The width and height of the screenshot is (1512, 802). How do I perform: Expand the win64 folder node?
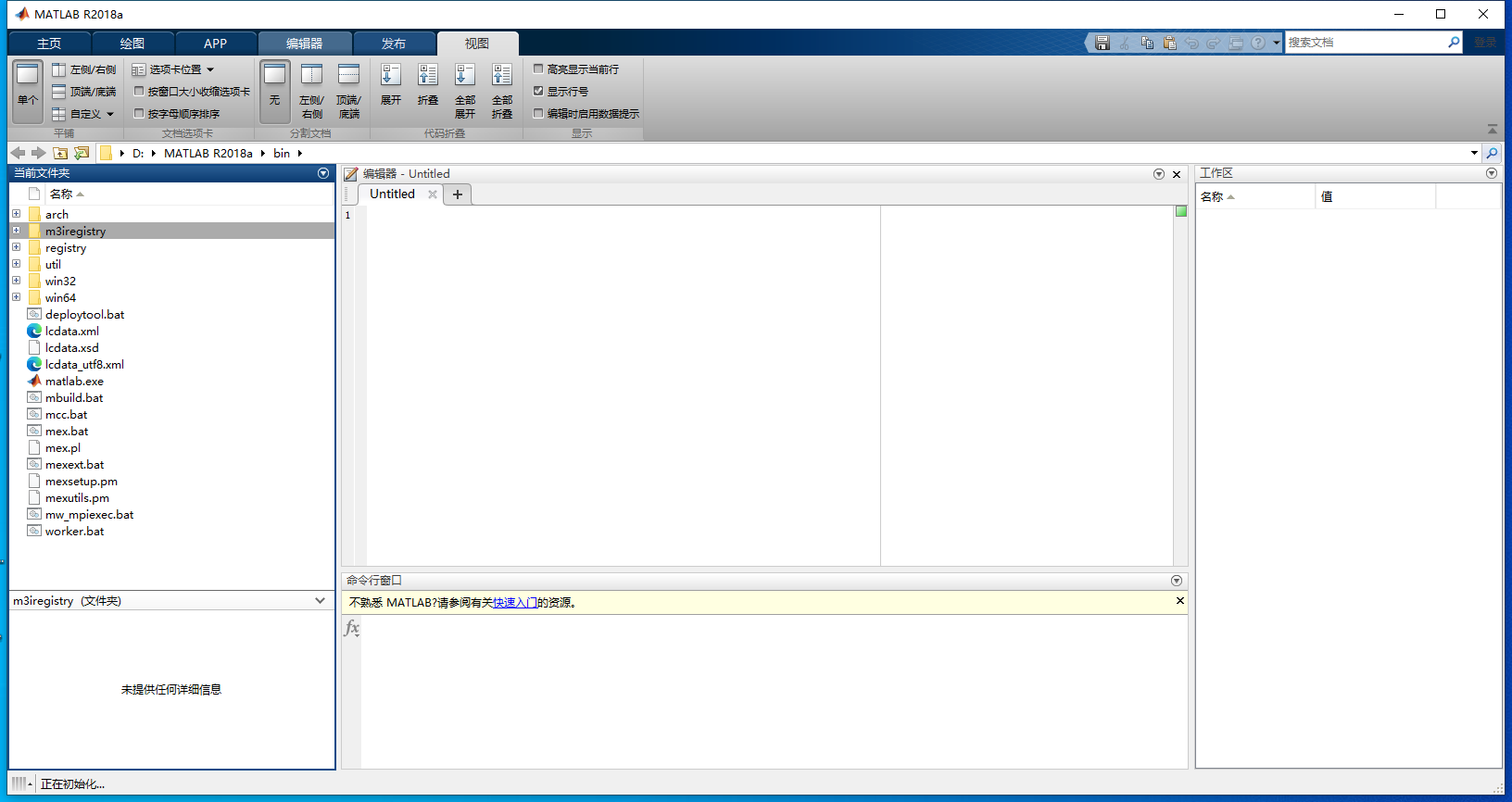[x=16, y=297]
